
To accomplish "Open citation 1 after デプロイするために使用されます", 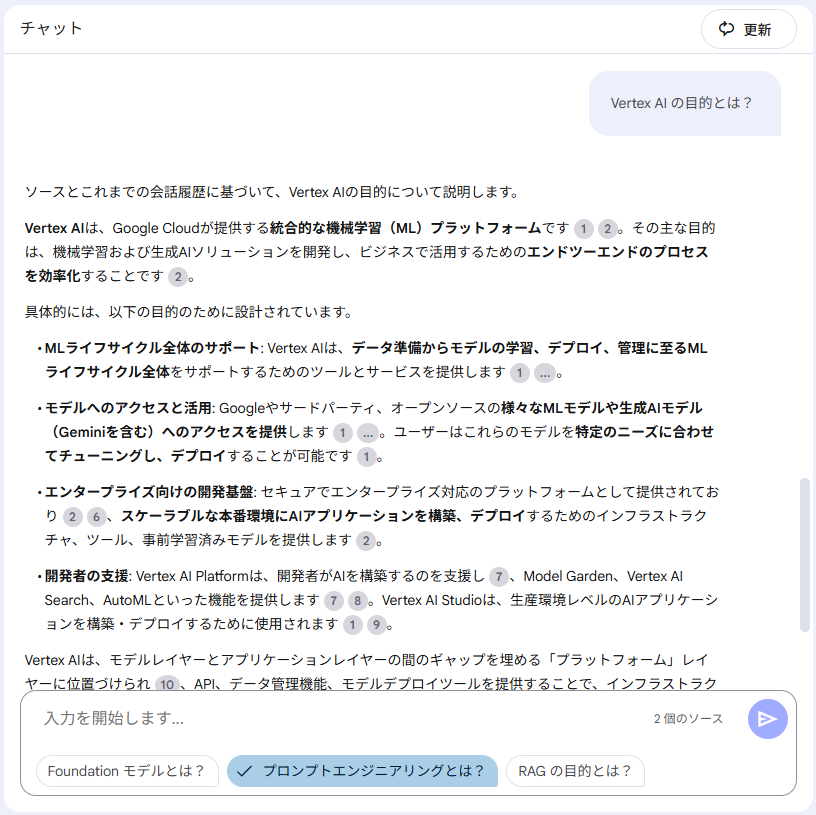I will 353,625.
